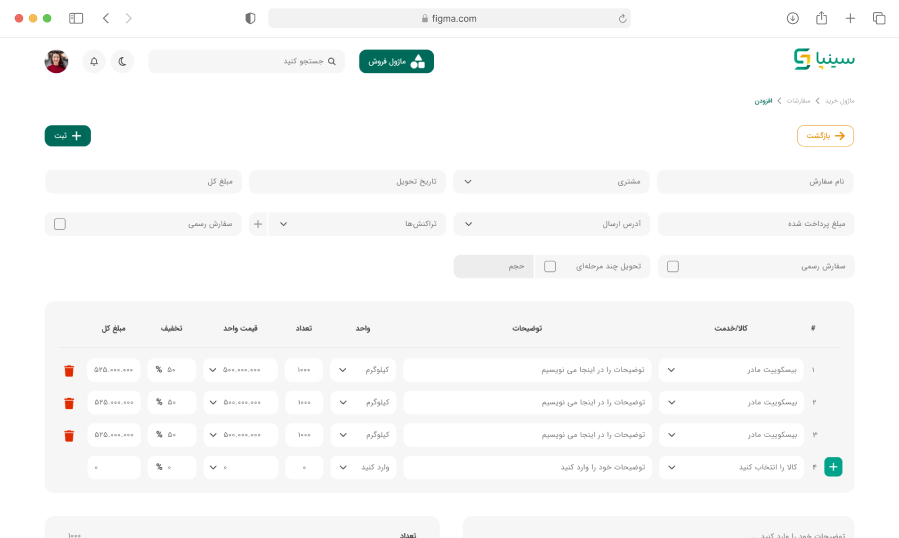
Task: Open the ماژول خرید breadcrumb link
Action: 840,101
